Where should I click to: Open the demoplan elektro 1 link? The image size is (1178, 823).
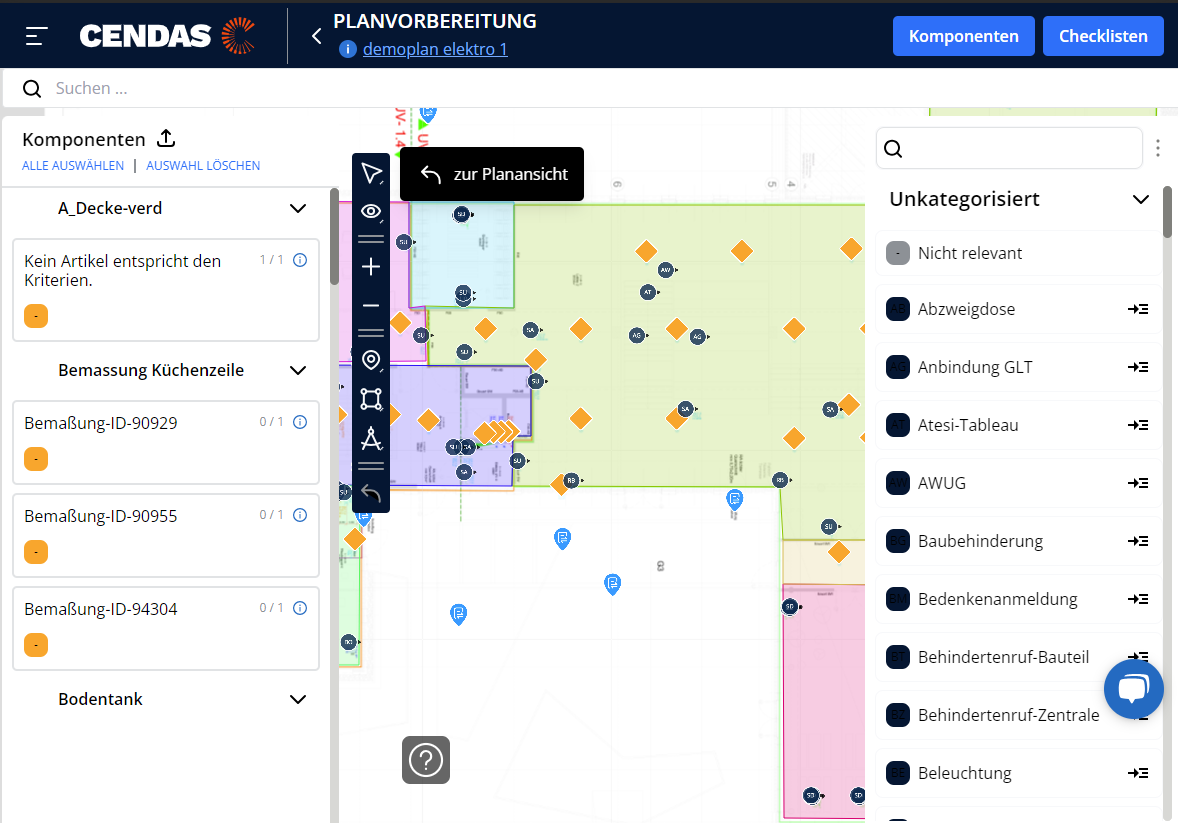[x=435, y=50]
